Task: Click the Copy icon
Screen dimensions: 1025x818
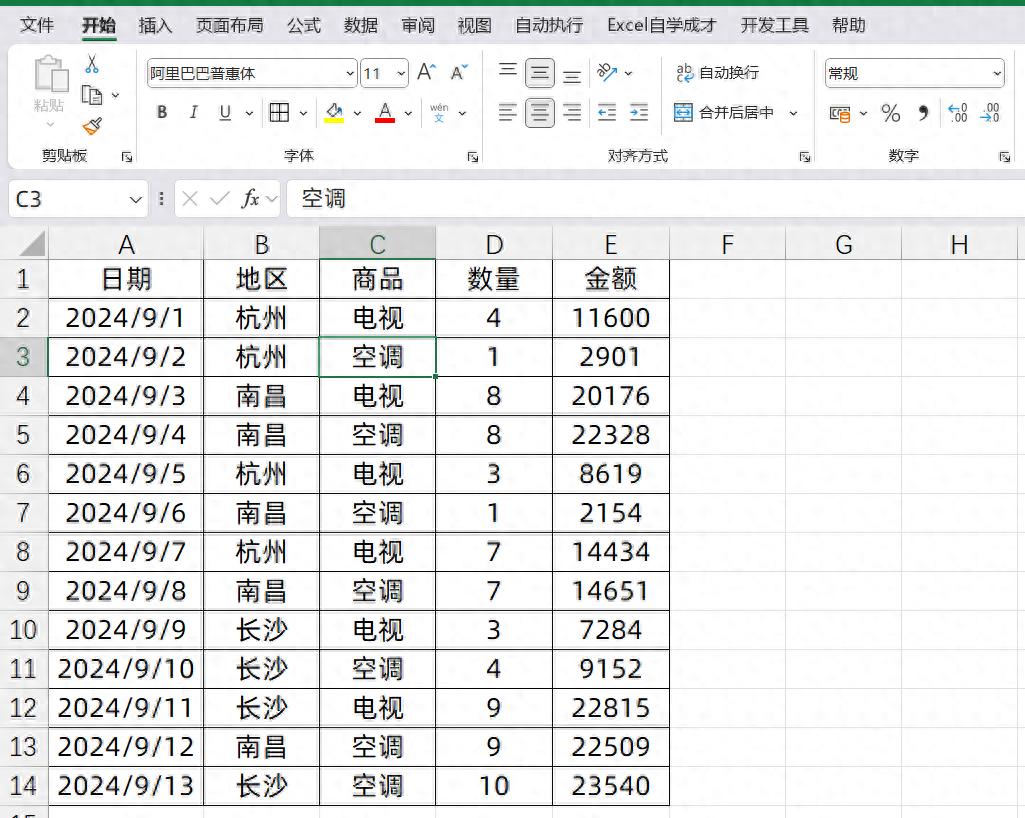Action: coord(92,95)
